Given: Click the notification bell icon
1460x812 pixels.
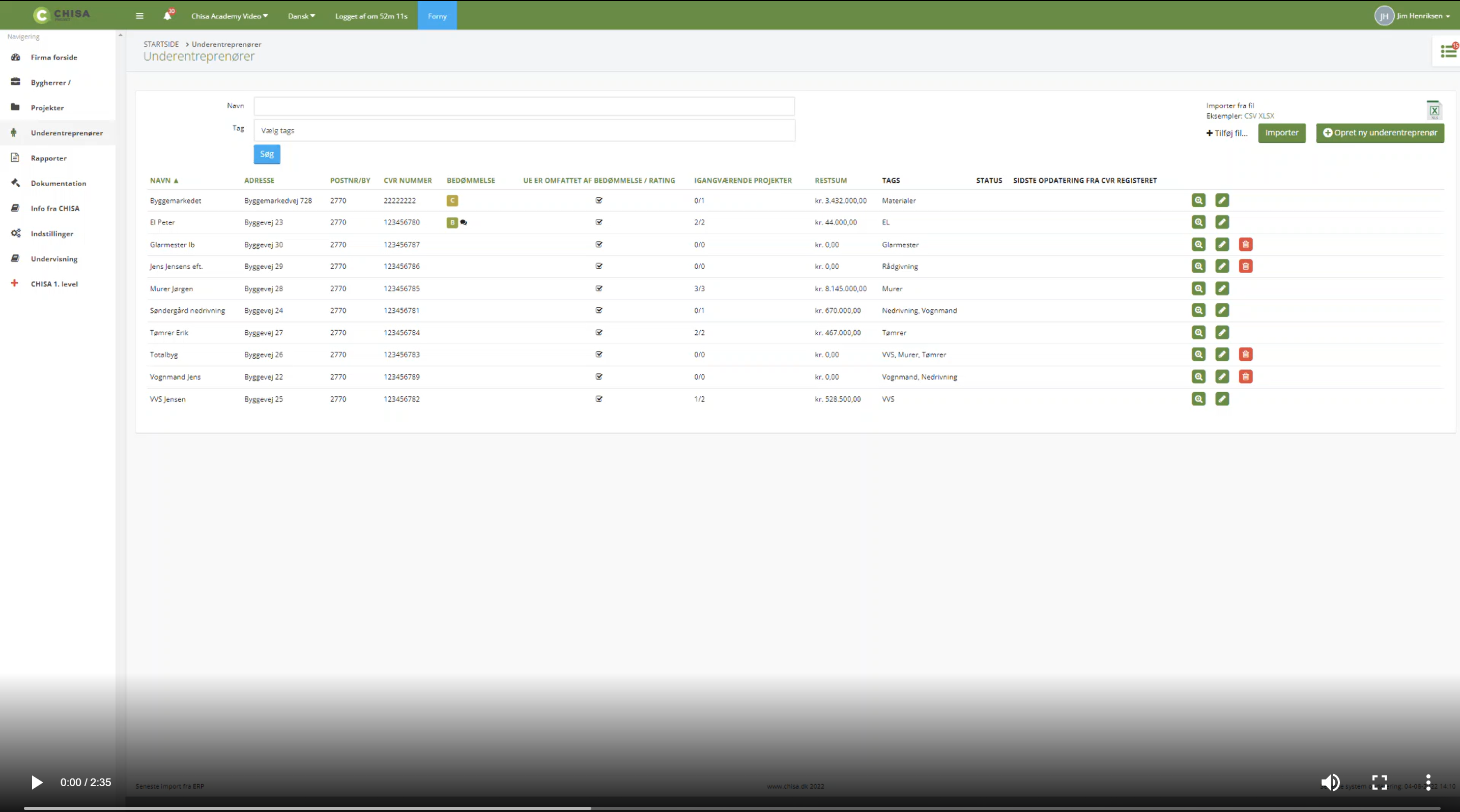Looking at the screenshot, I should (167, 16).
